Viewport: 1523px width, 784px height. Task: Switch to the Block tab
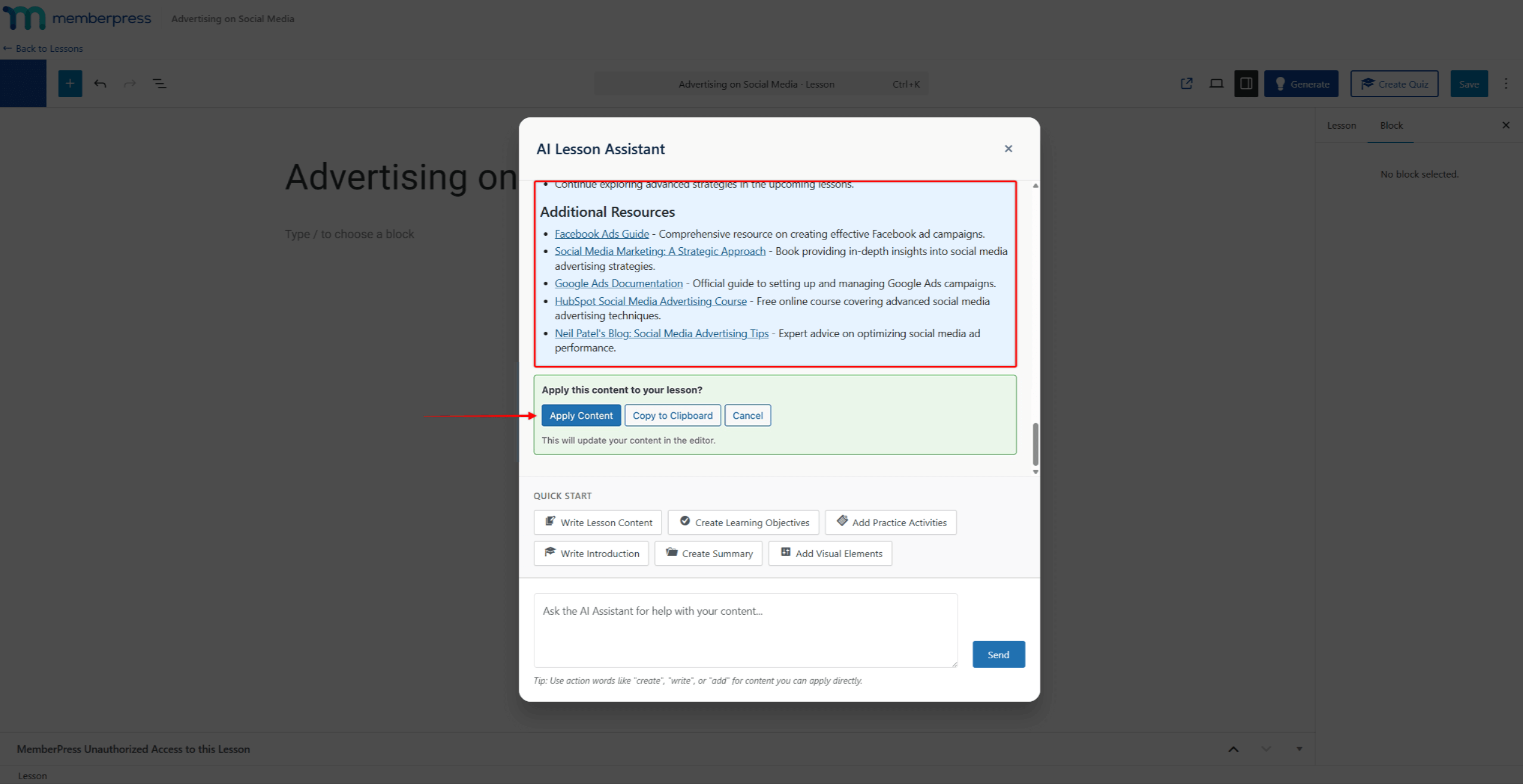[x=1391, y=125]
